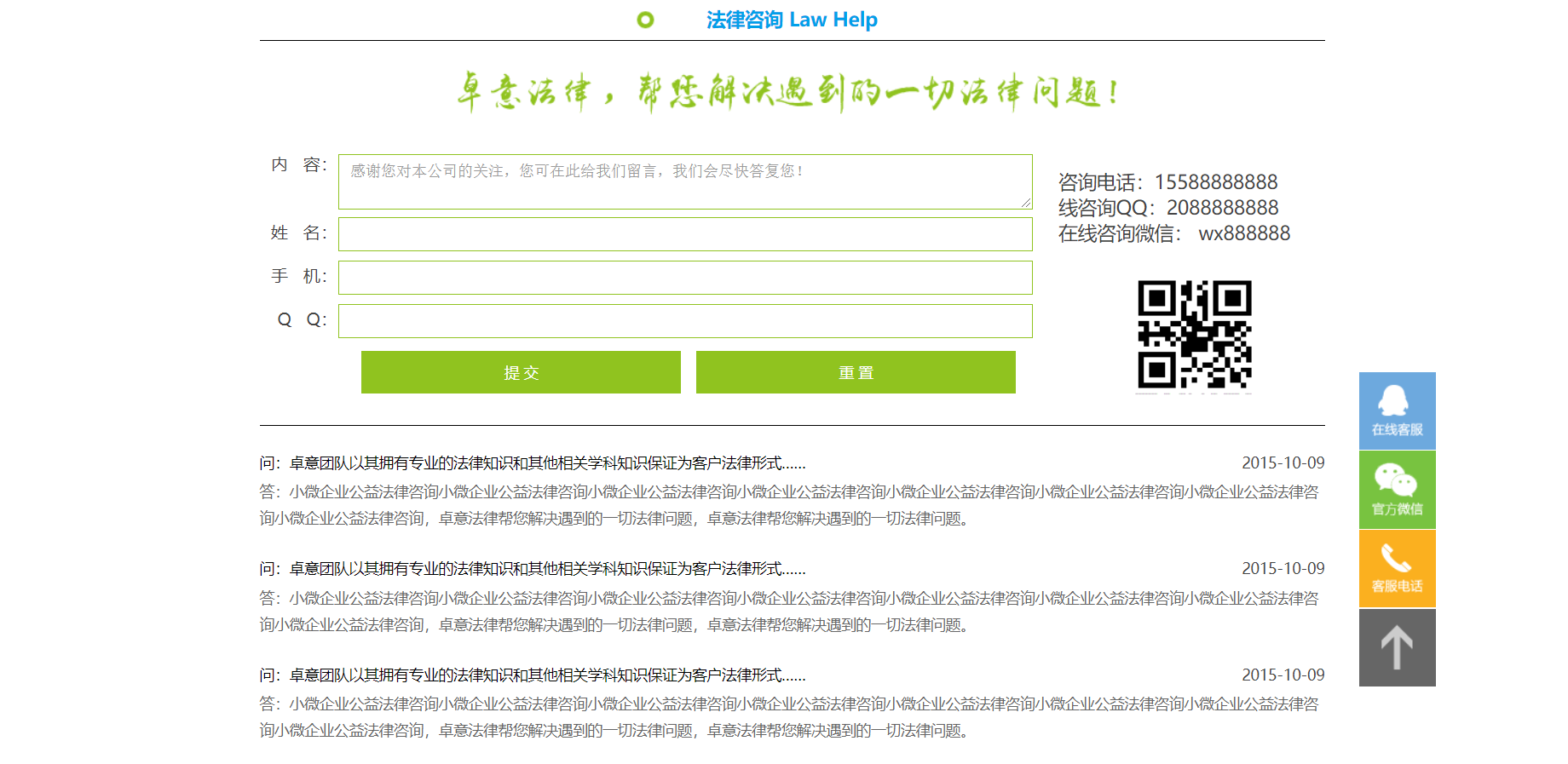Viewport: 1568px width, 764px height.
Task: Open the 法律咨询 Law Help heading
Action: (x=791, y=20)
